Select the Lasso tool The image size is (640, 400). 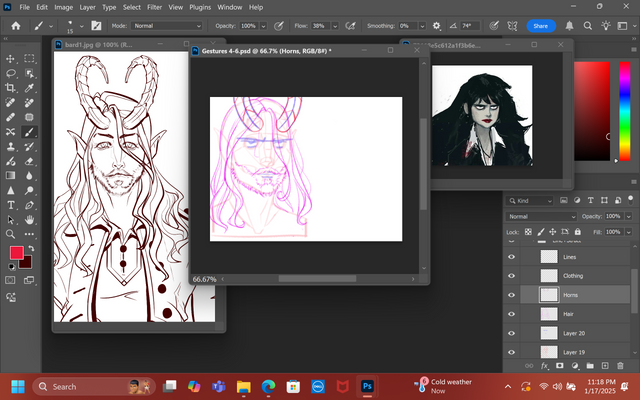click(9, 73)
